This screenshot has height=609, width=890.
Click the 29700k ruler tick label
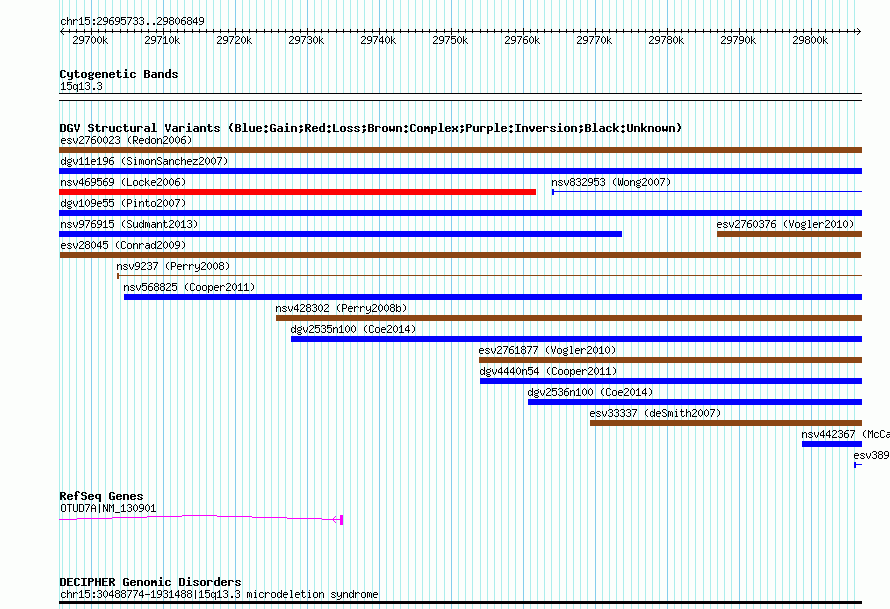coord(90,40)
